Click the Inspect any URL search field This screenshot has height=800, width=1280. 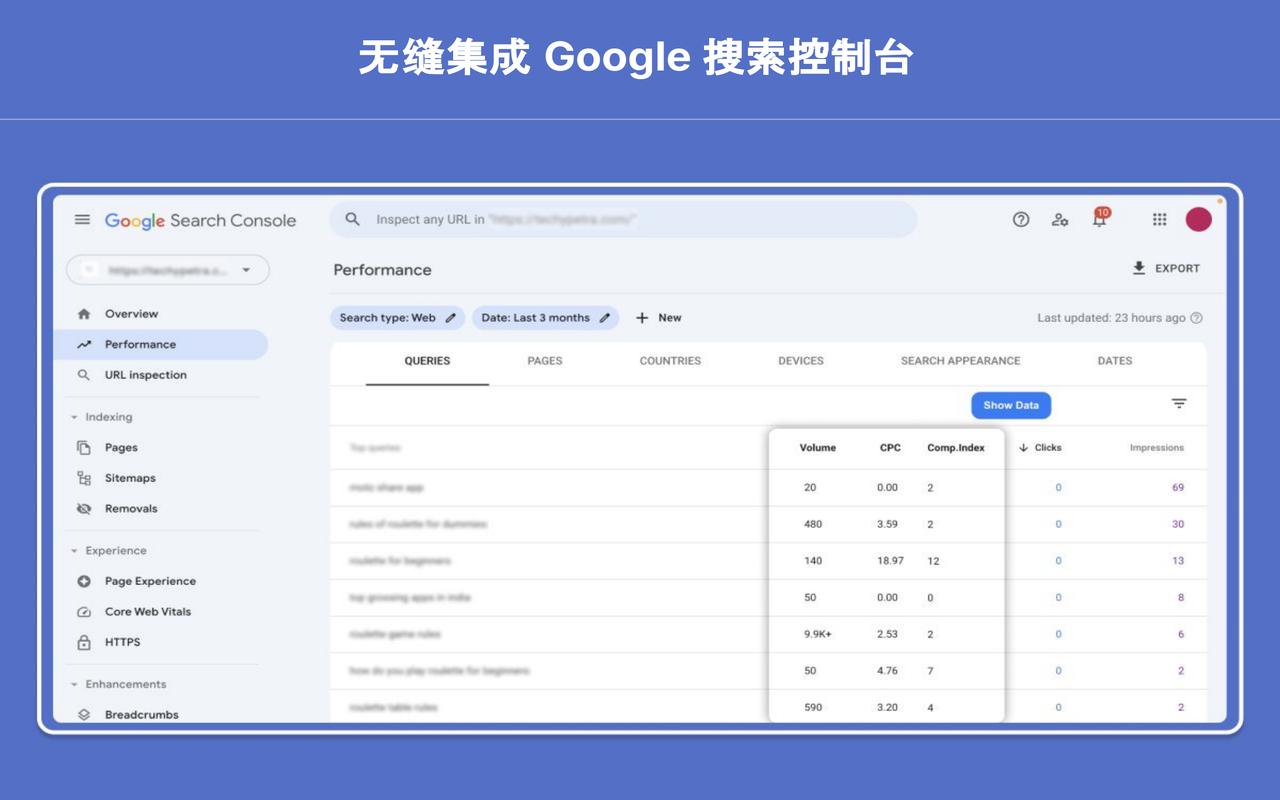point(623,219)
